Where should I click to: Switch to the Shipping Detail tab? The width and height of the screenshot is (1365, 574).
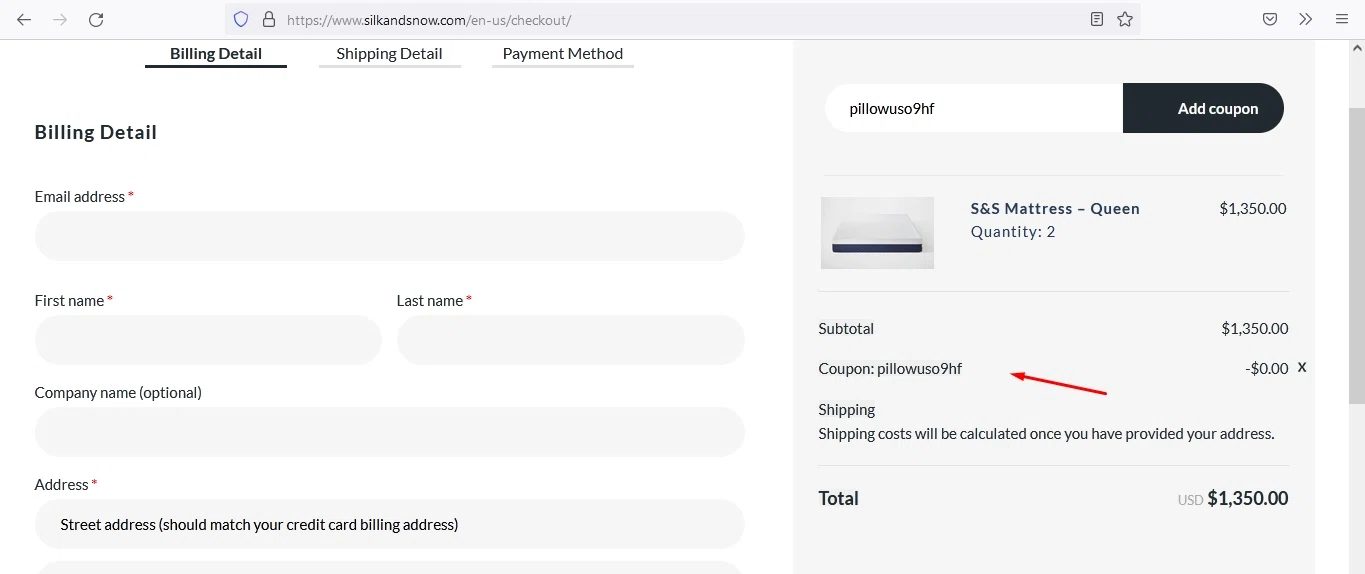[x=389, y=54]
